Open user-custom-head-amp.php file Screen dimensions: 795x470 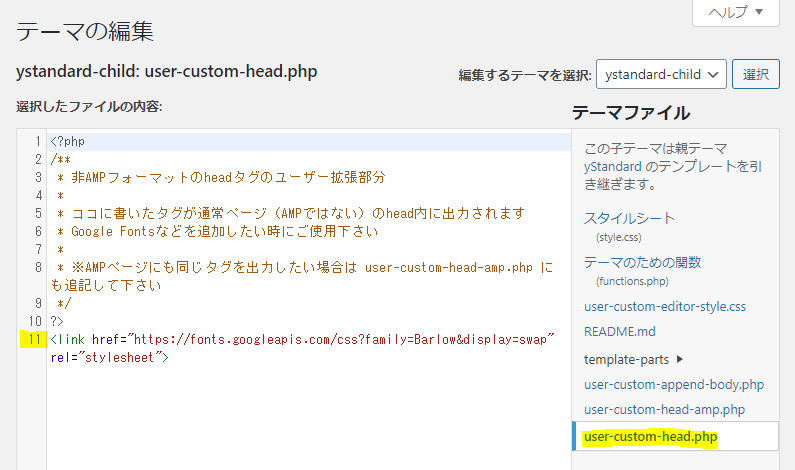[664, 410]
